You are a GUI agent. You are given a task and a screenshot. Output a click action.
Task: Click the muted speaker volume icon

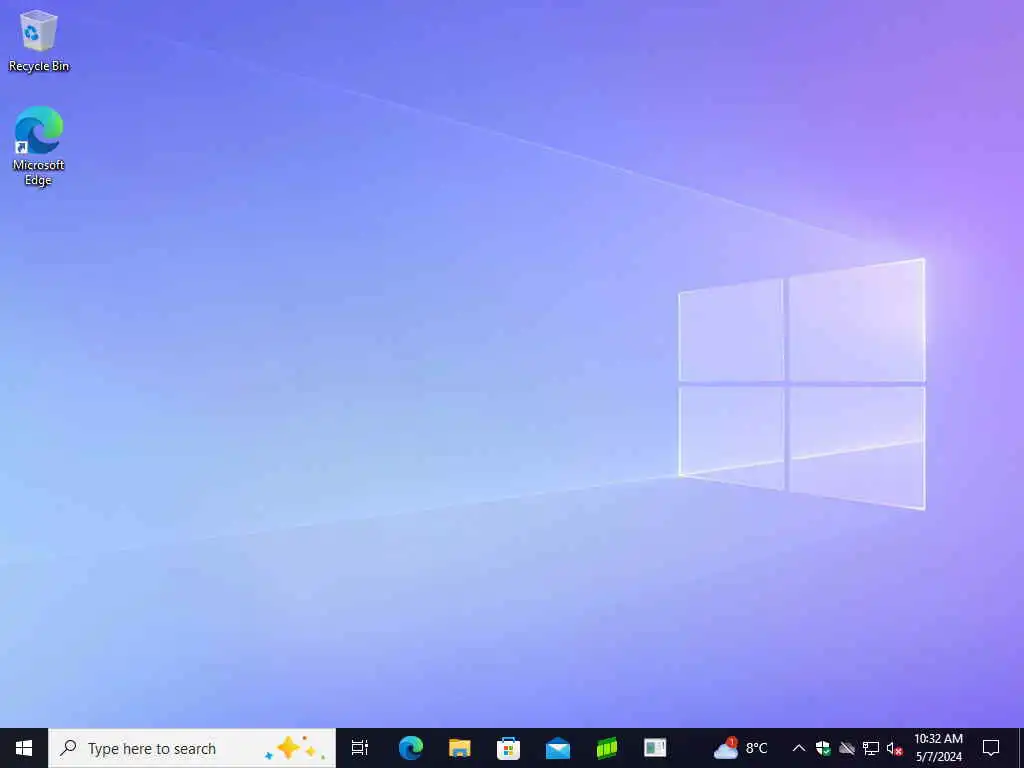[894, 748]
